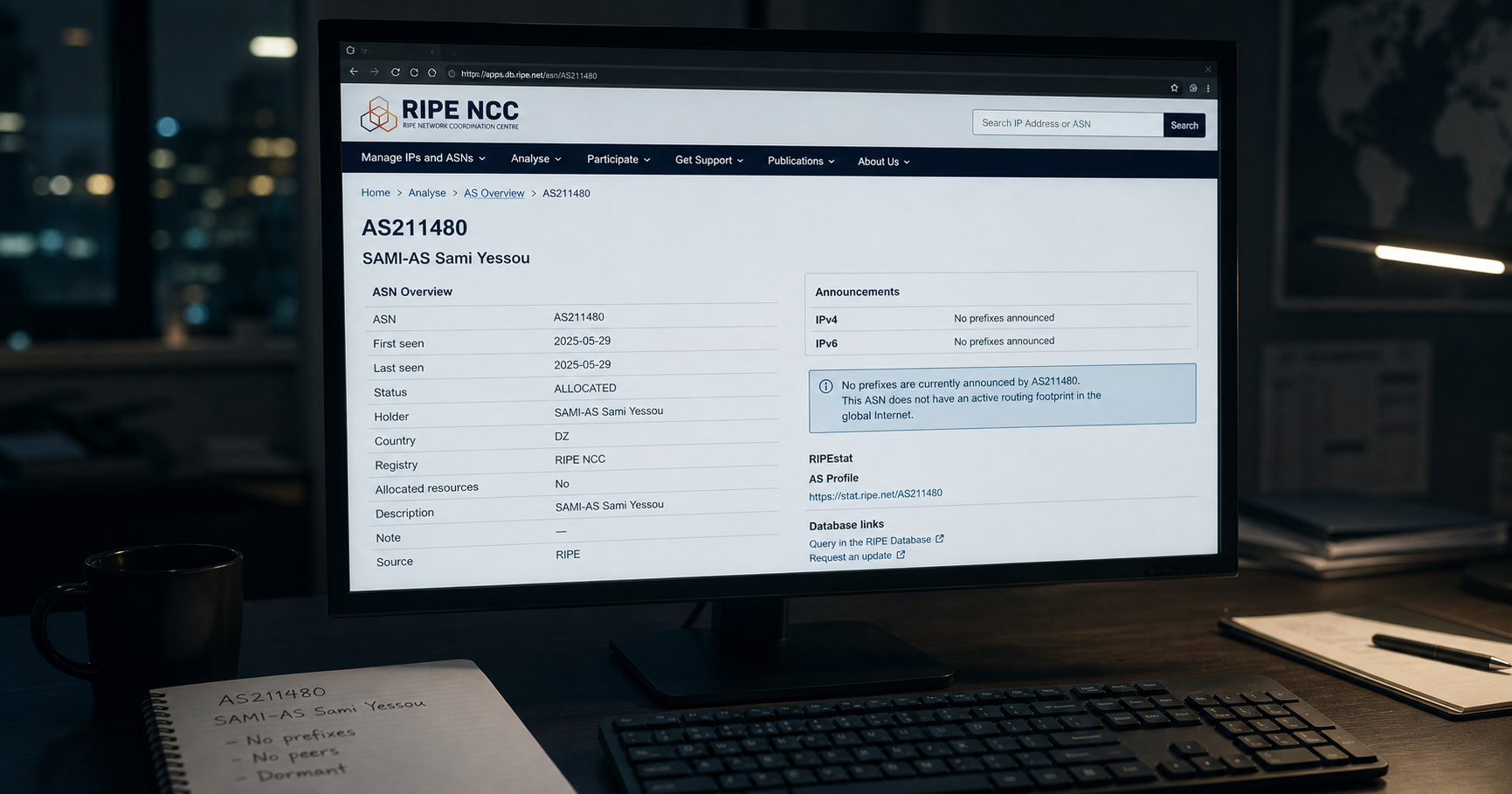The height and width of the screenshot is (794, 1512).
Task: Bookmark this page with the star icon
Action: pos(1174,87)
